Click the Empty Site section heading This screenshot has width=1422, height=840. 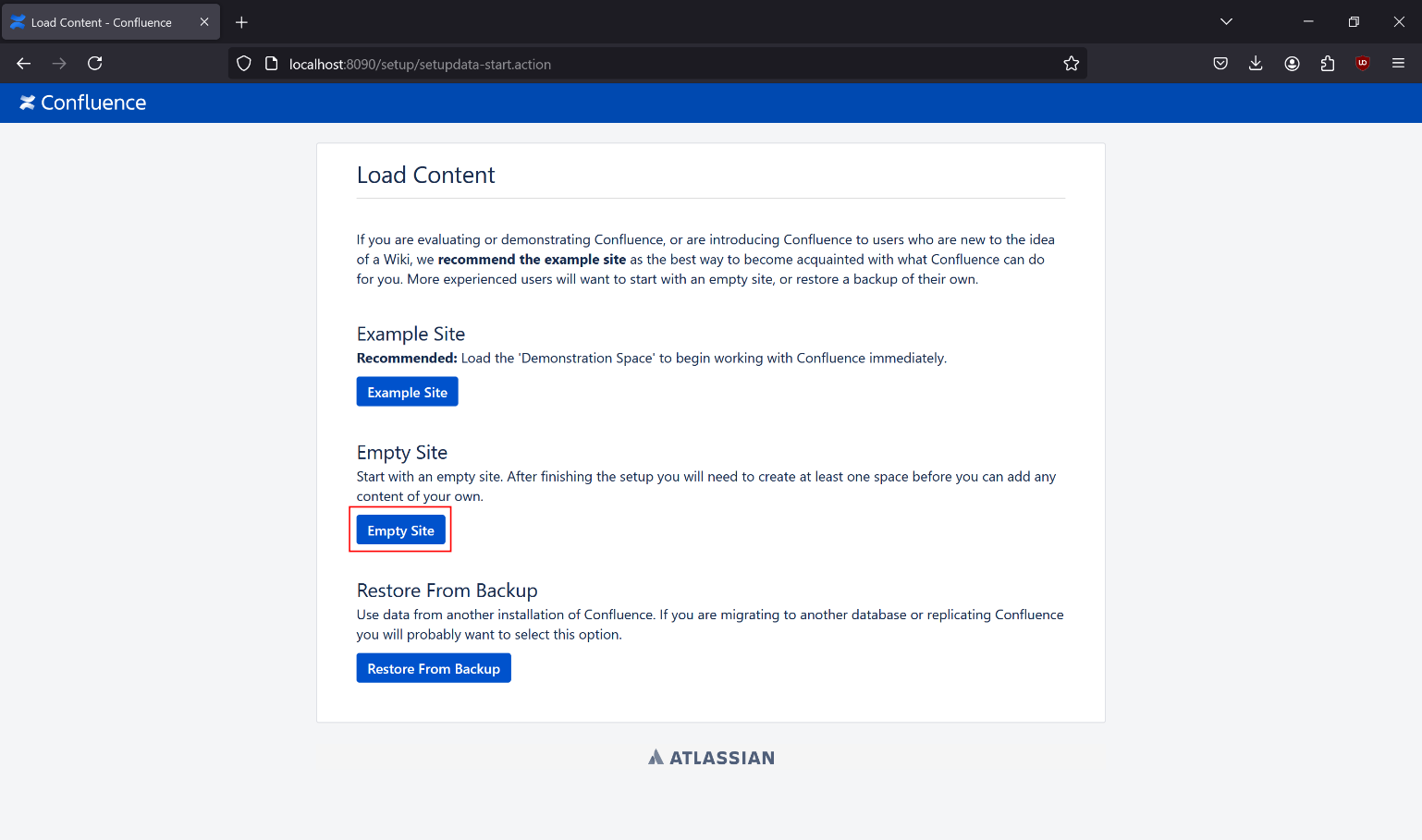point(402,452)
